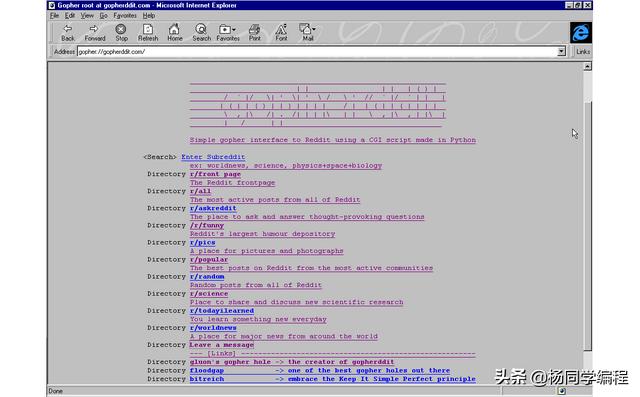Click into the gopher address field

click(x=317, y=51)
